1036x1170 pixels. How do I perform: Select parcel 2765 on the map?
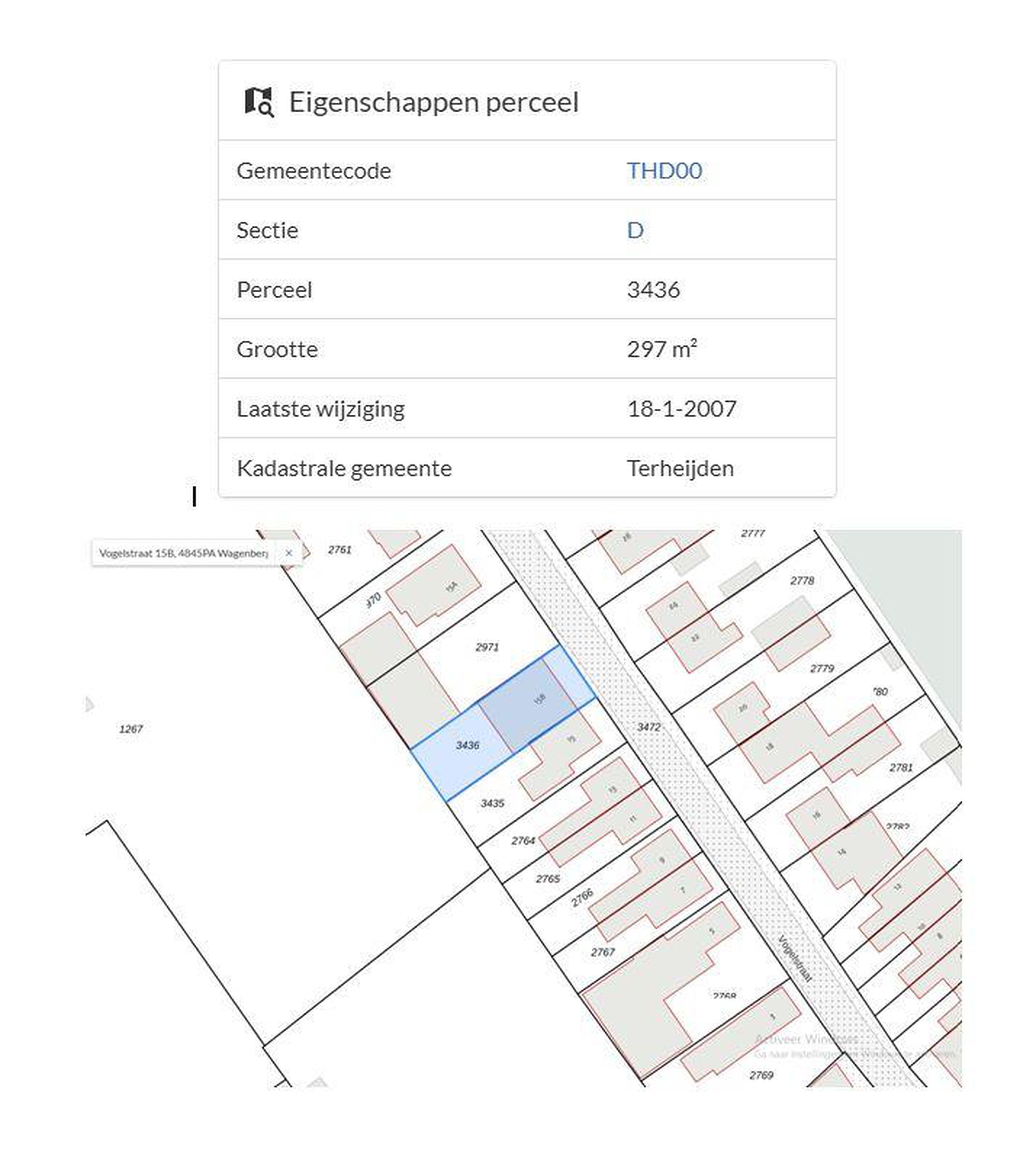pyautogui.click(x=548, y=878)
